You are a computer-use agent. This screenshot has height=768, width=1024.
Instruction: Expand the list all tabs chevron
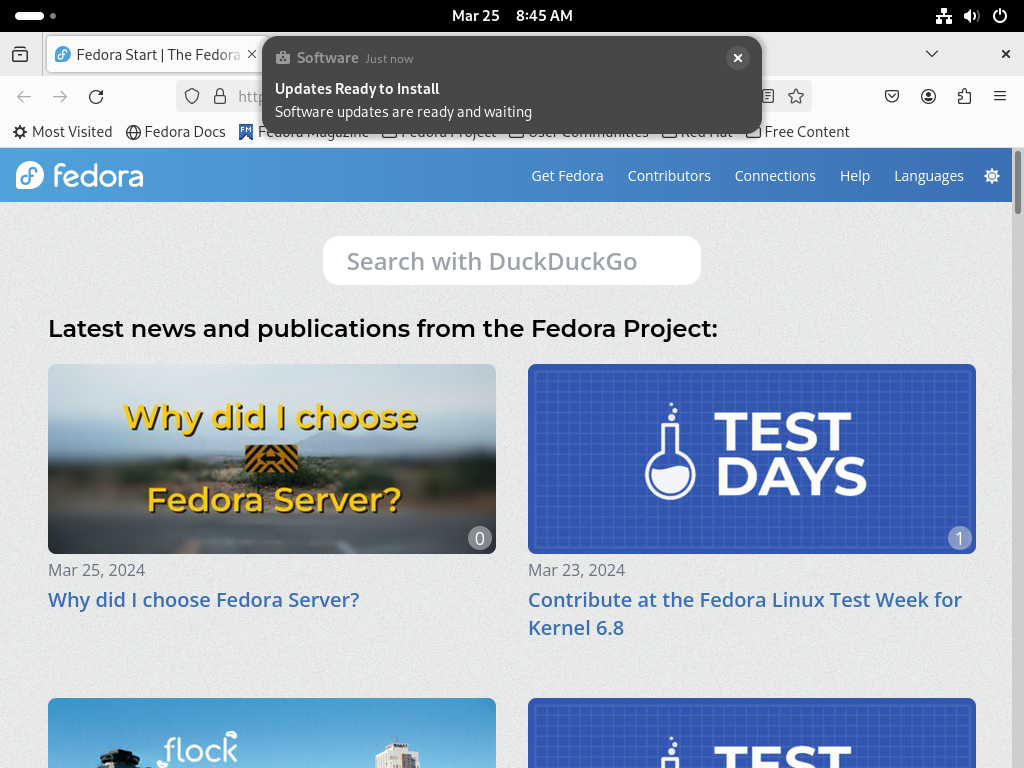932,54
